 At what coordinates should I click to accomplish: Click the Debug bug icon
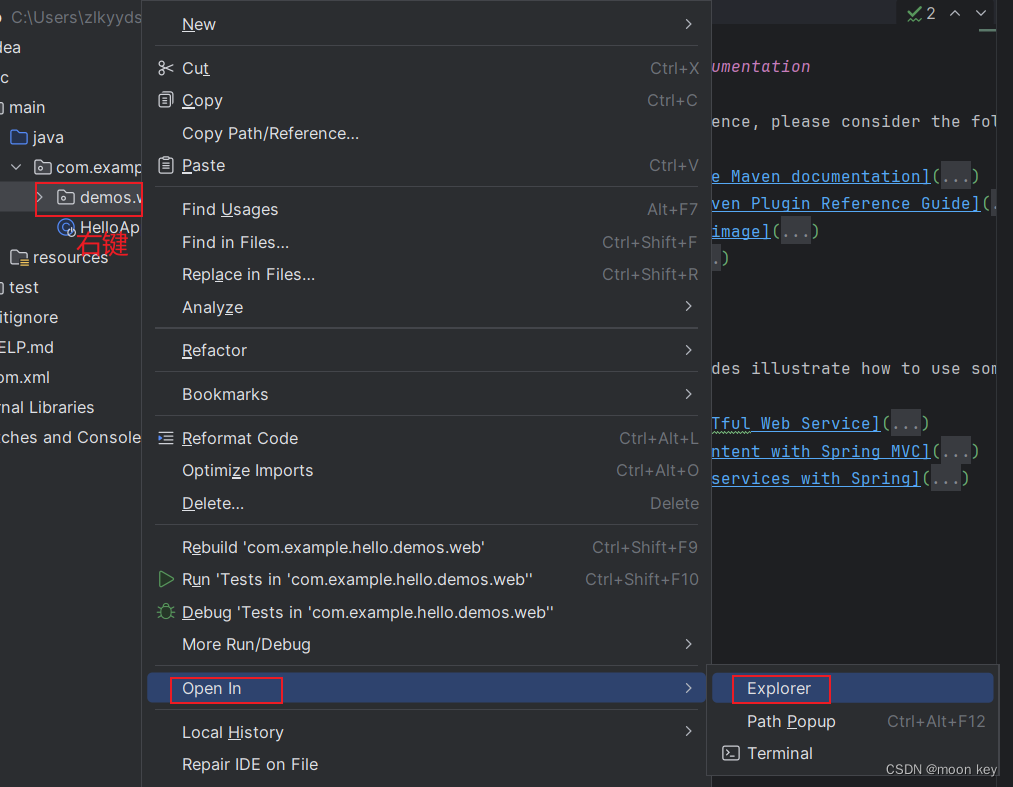pyautogui.click(x=165, y=611)
